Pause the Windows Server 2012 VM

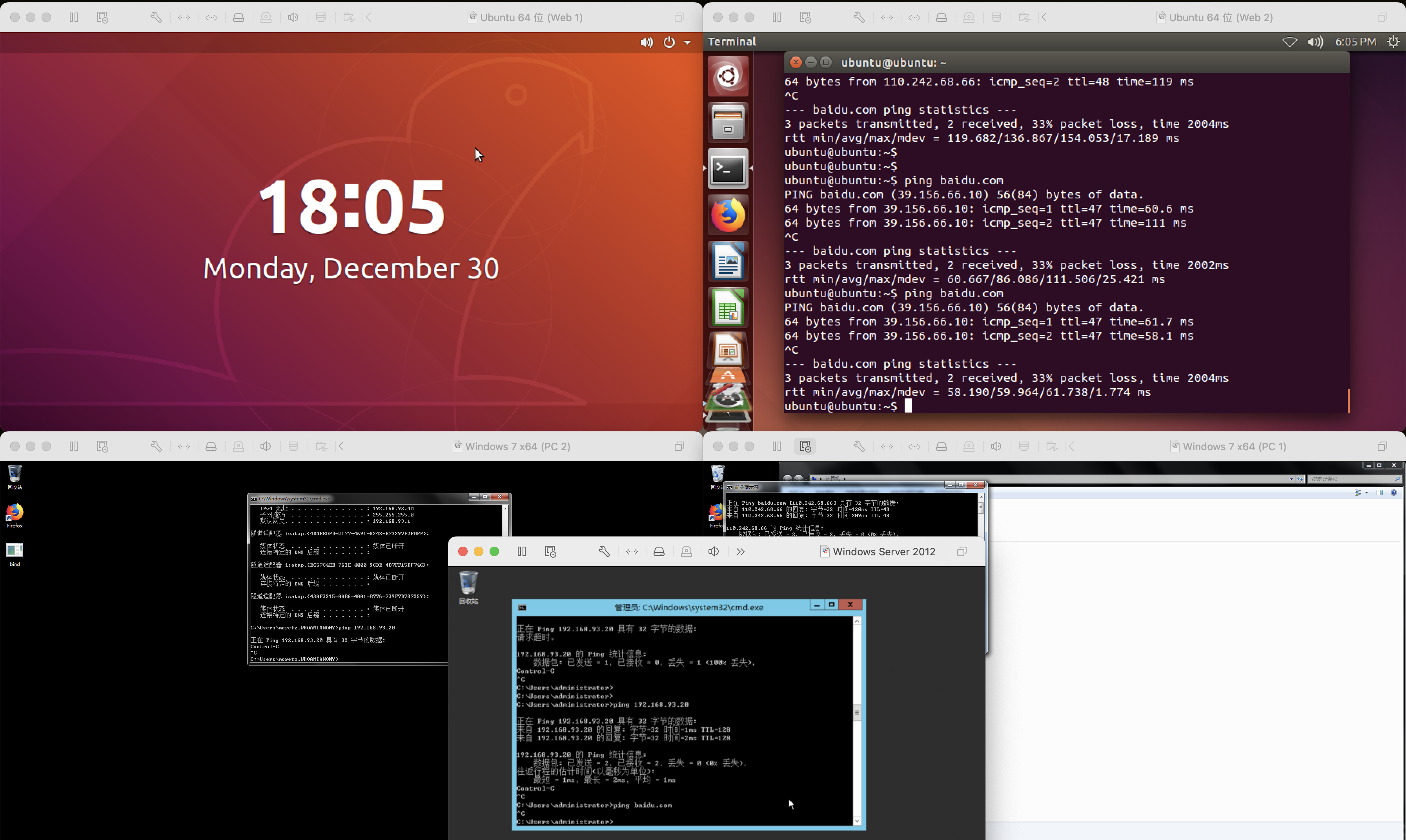pos(521,551)
